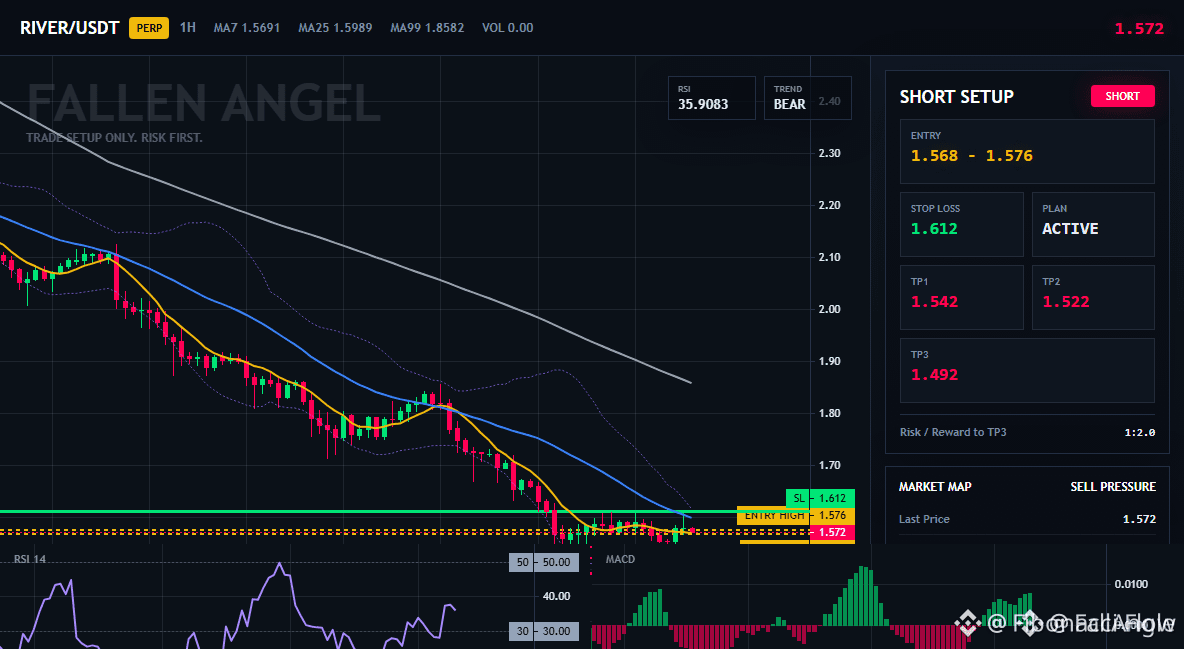Click the VOL 0.00 label
The image size is (1184, 649).
coord(507,28)
